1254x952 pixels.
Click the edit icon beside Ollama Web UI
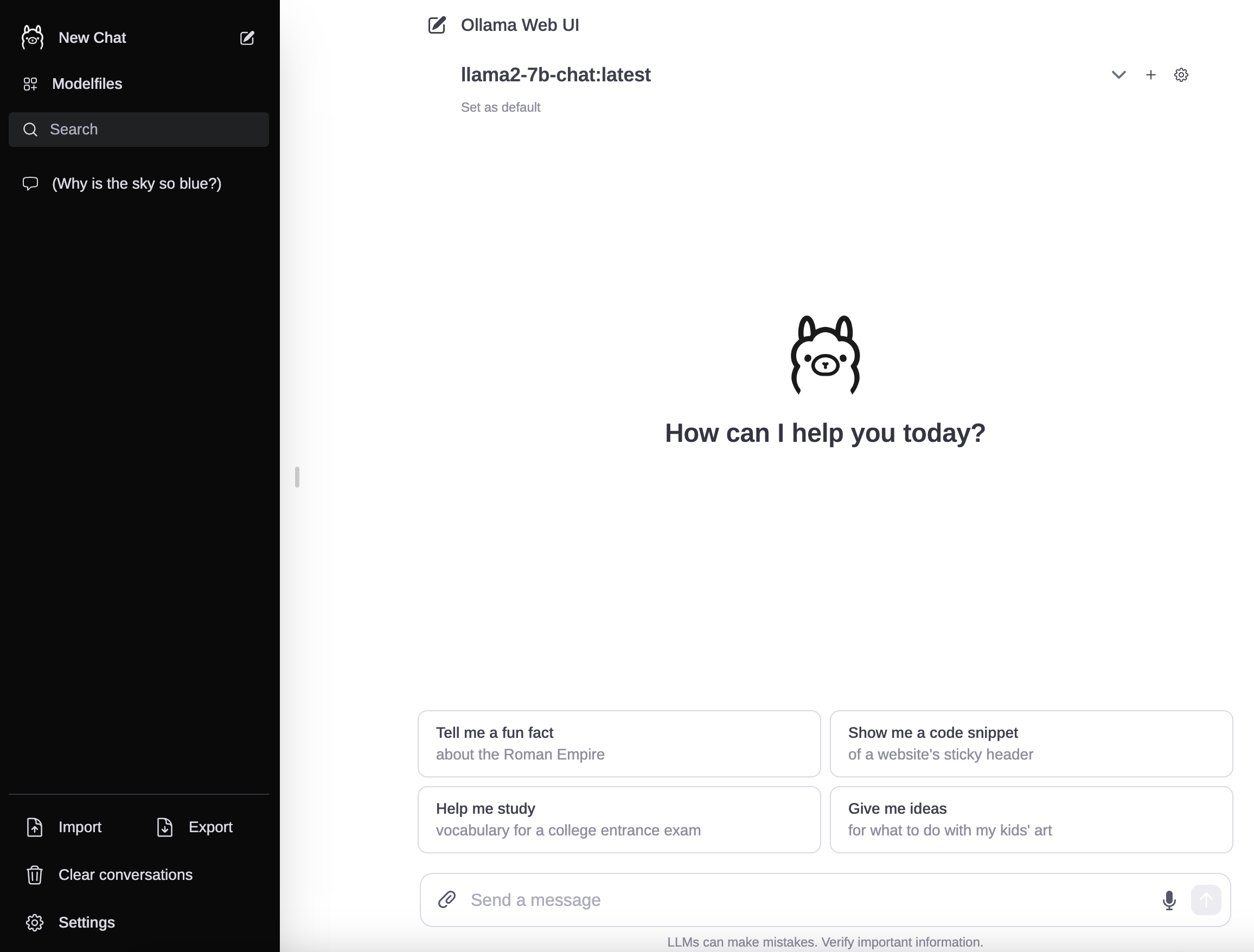click(x=437, y=25)
